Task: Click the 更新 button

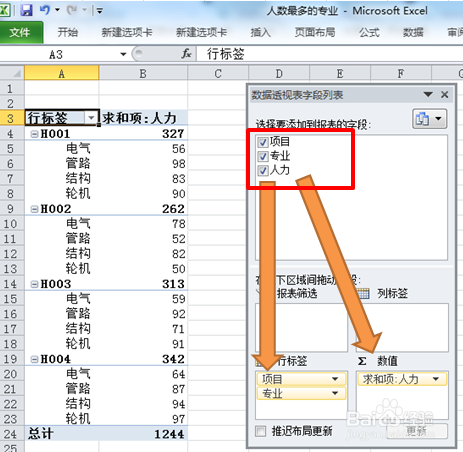Action: (417, 431)
